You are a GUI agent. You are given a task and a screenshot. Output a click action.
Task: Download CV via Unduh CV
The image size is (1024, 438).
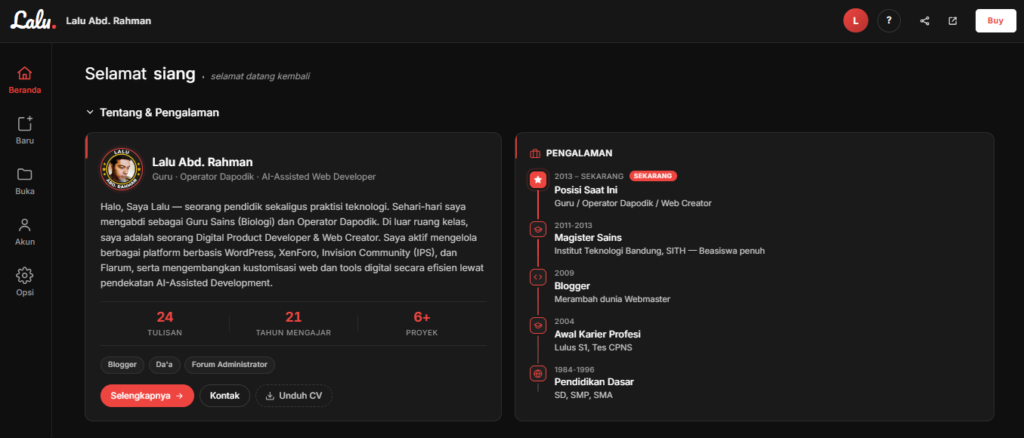[294, 396]
